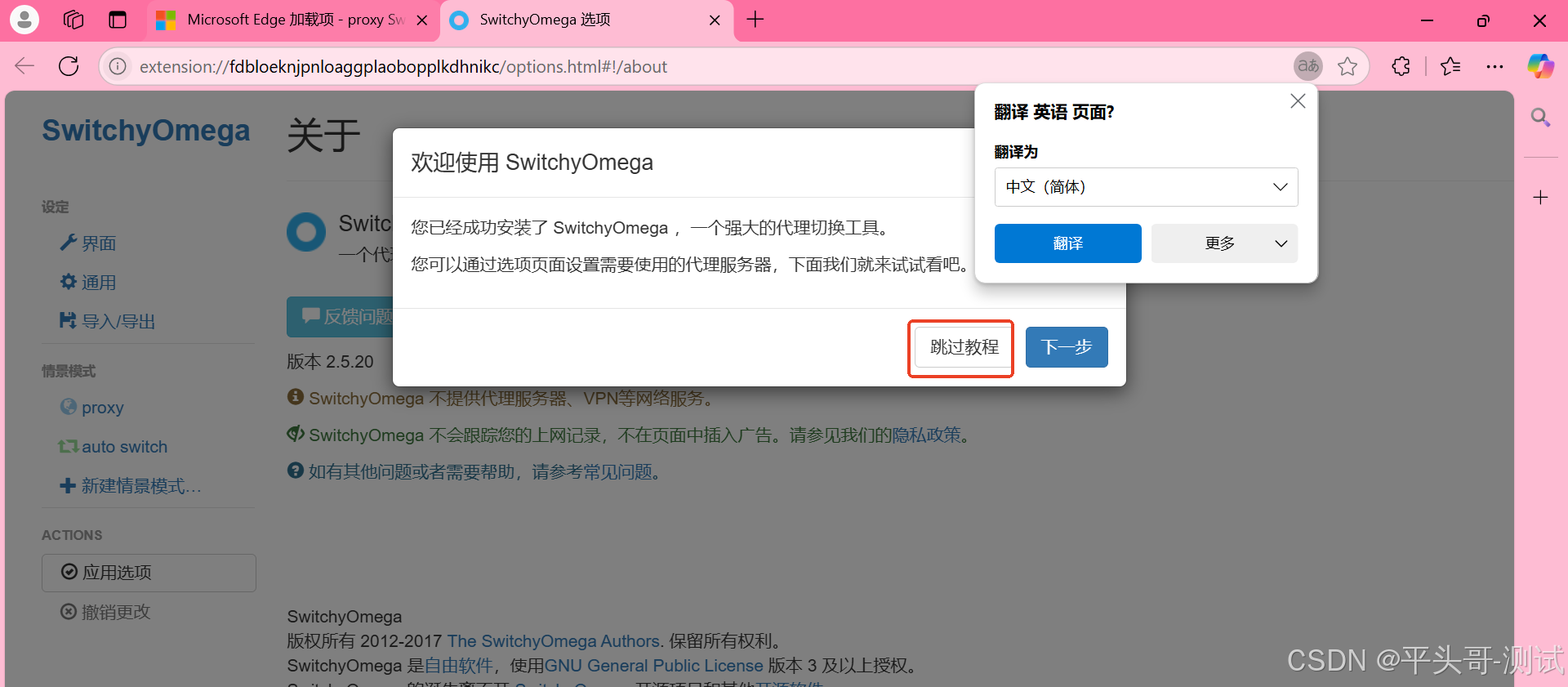Open the 自由软件 link
1568x687 pixels.
459,666
